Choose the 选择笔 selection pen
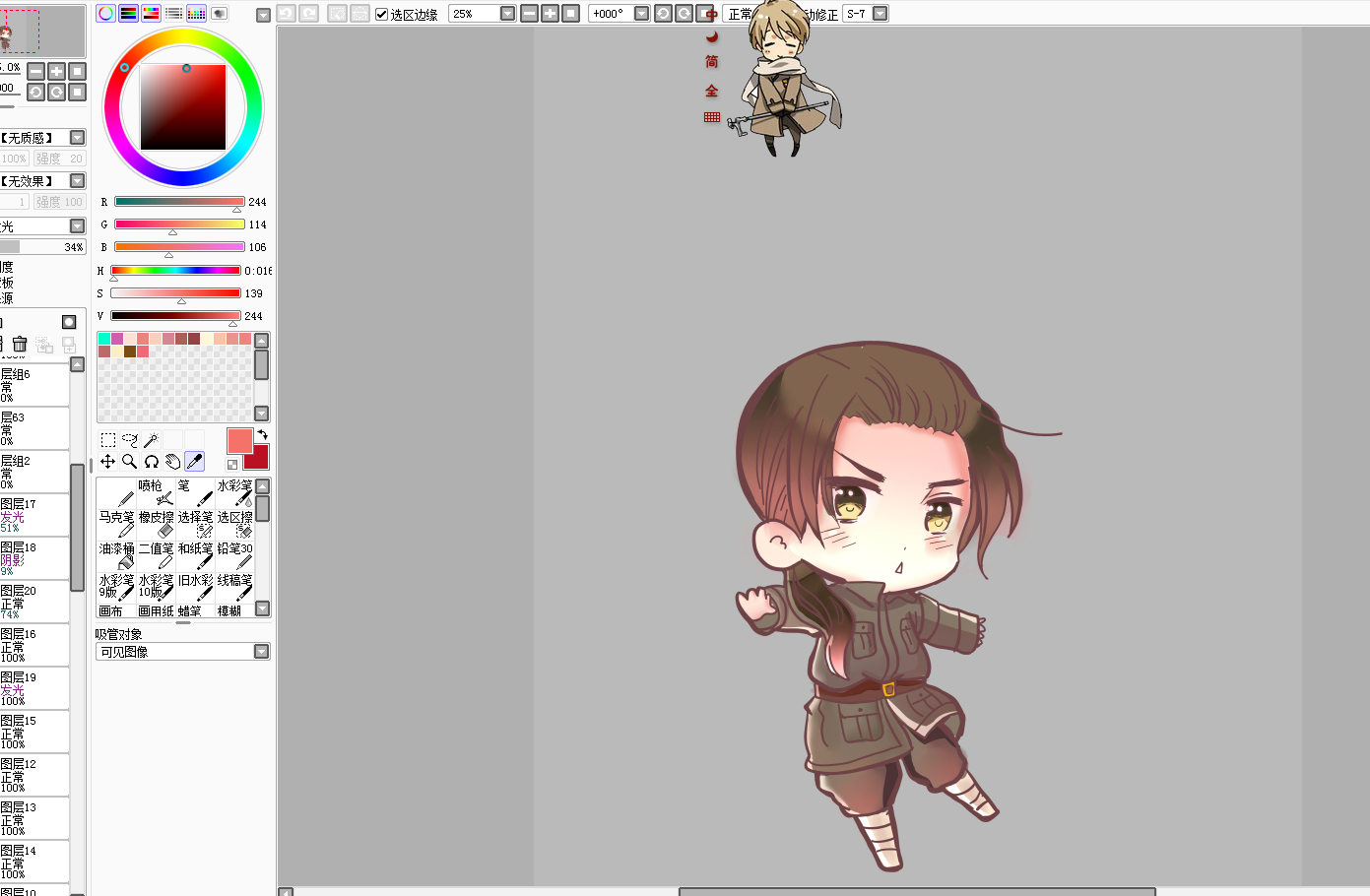 195,524
